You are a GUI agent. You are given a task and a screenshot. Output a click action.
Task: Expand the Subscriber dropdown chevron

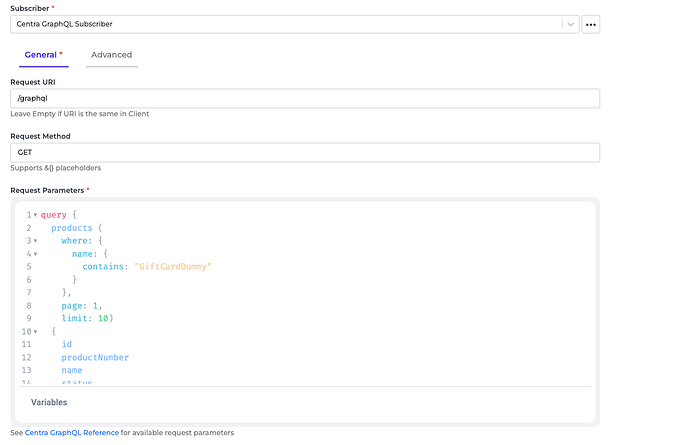[x=570, y=24]
